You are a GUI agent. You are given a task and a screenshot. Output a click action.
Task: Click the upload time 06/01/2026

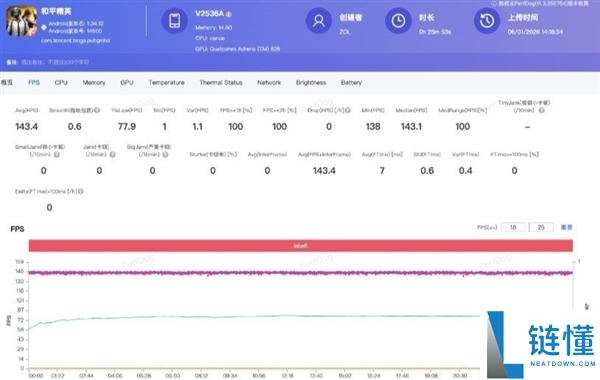coord(535,32)
